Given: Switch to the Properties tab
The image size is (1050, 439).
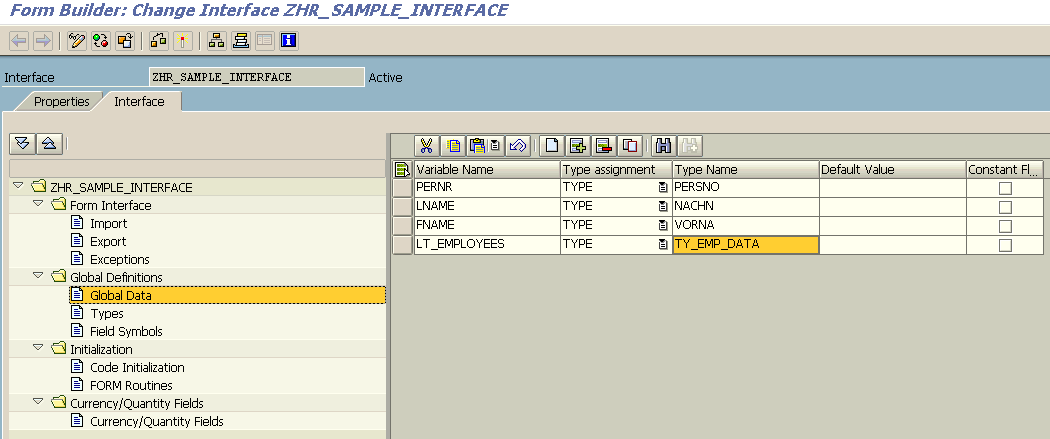Looking at the screenshot, I should [61, 101].
